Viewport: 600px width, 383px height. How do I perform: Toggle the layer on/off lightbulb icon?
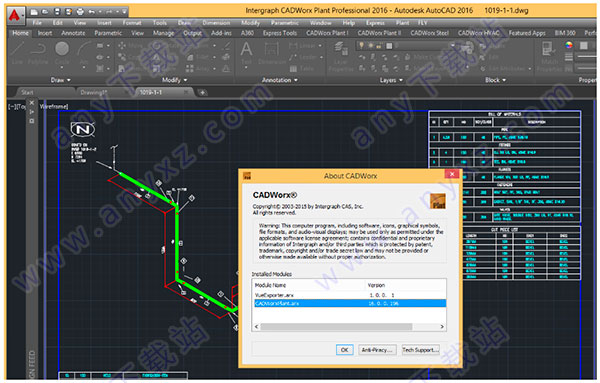361,46
